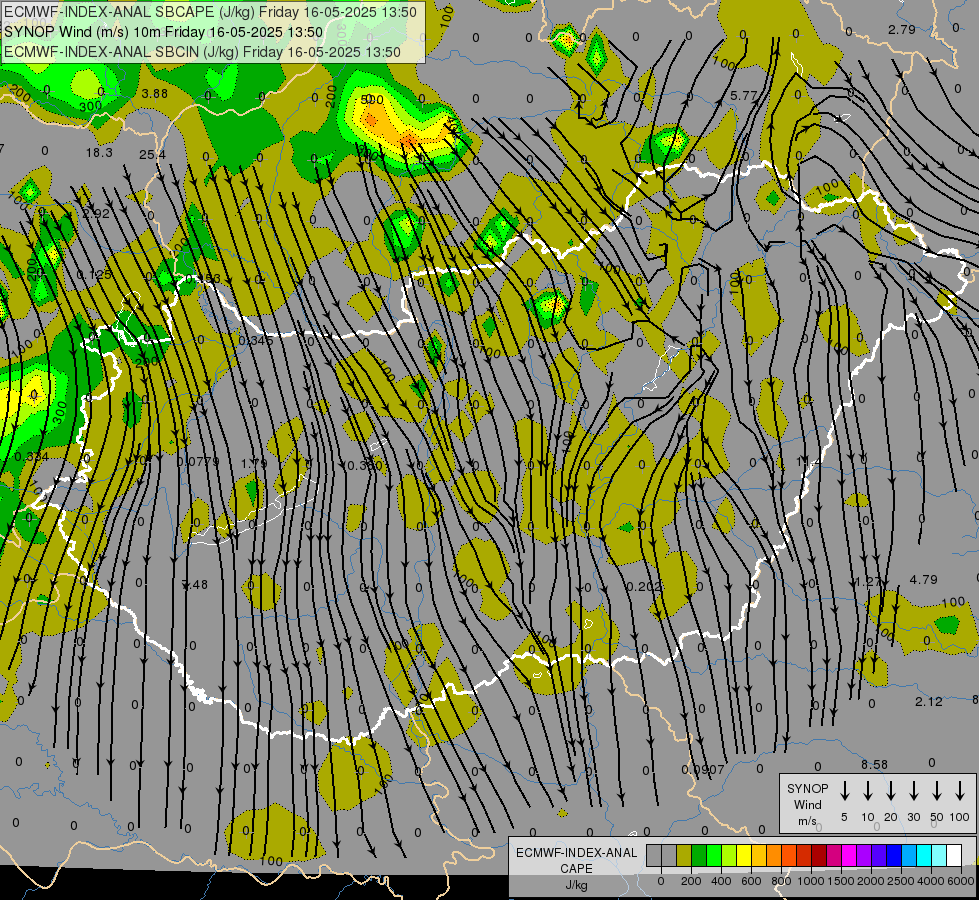Click the 3.88 value on the map

(154, 94)
